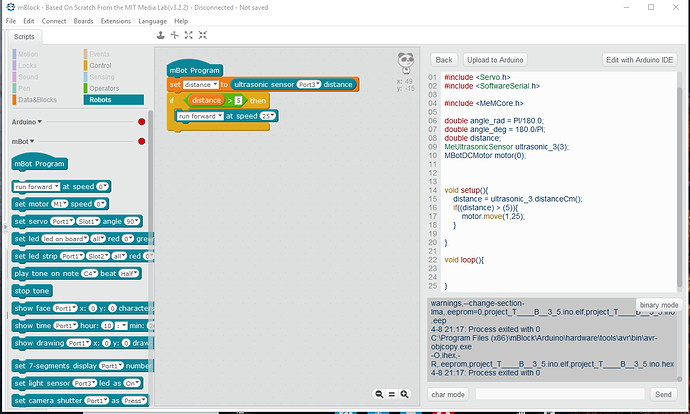This screenshot has width=690, height=414.
Task: Select the Looks block category
Action: pyautogui.click(x=25, y=66)
